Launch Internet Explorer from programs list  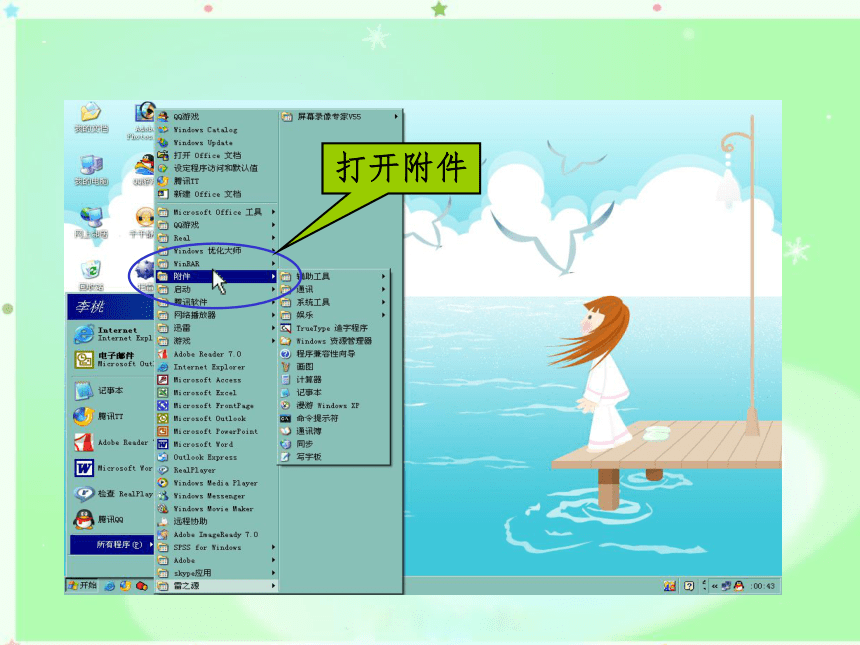[217, 367]
